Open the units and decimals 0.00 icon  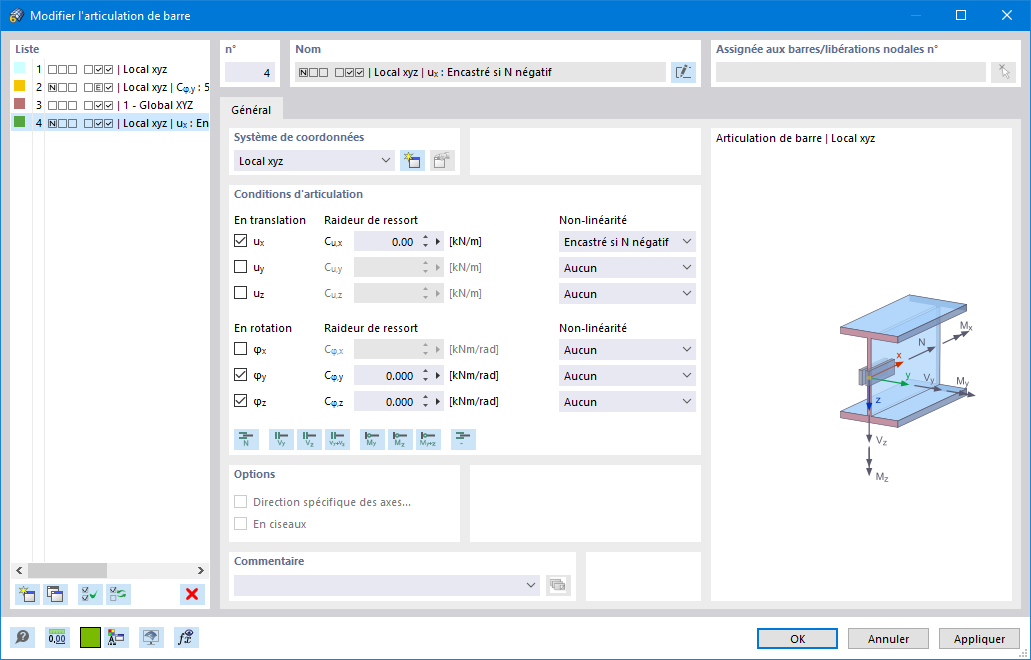point(57,637)
